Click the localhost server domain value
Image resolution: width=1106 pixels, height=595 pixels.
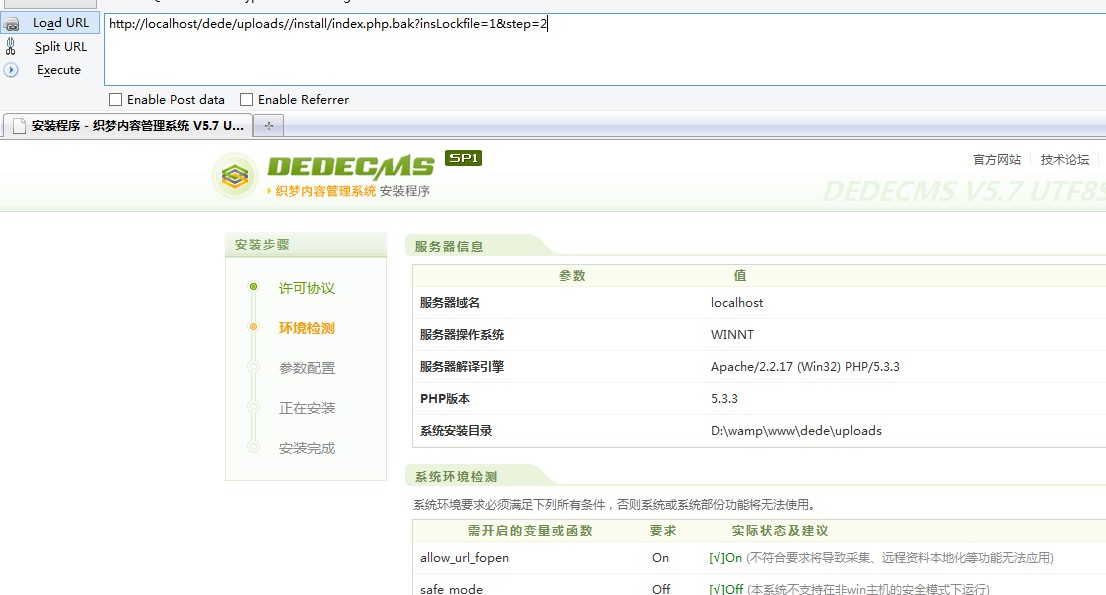[737, 302]
